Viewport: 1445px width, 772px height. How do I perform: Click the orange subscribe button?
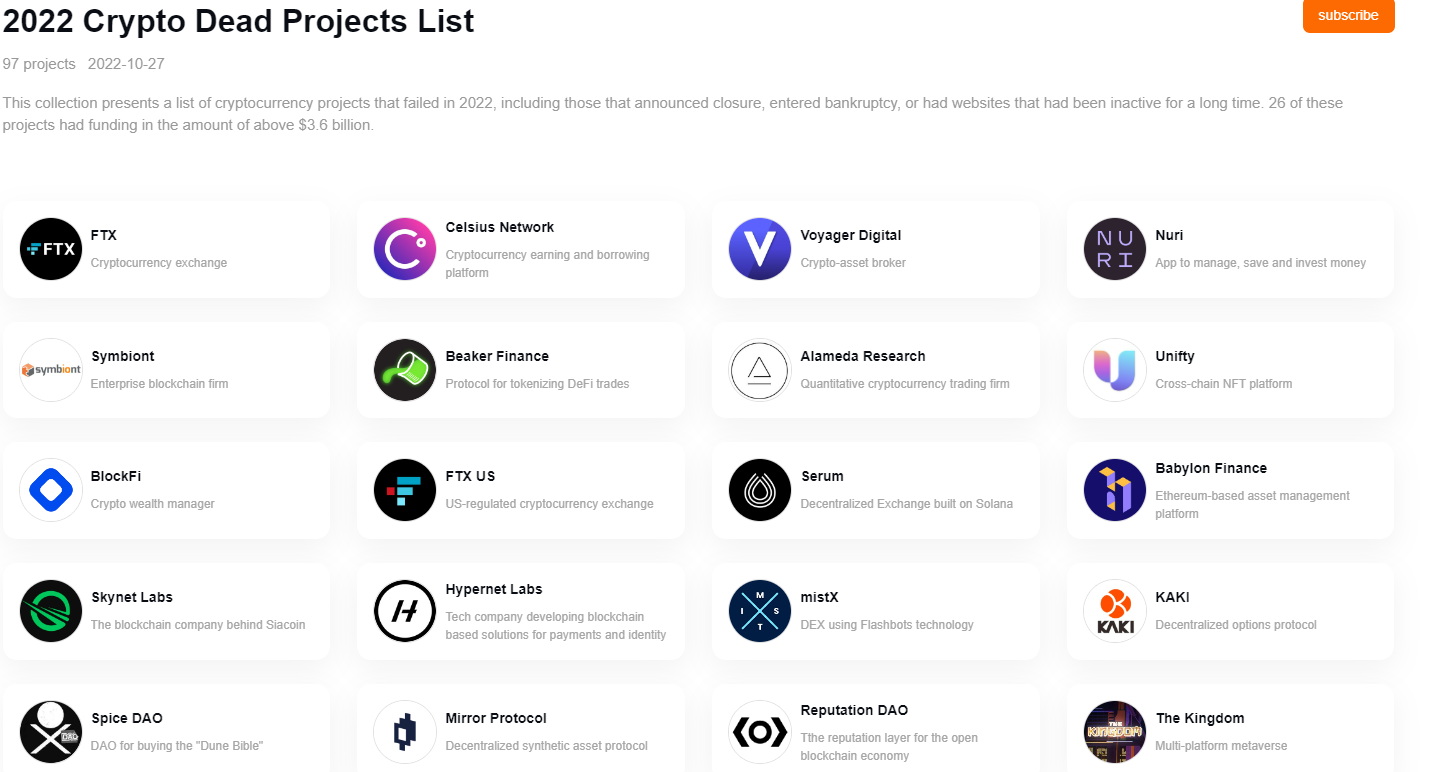(x=1347, y=15)
